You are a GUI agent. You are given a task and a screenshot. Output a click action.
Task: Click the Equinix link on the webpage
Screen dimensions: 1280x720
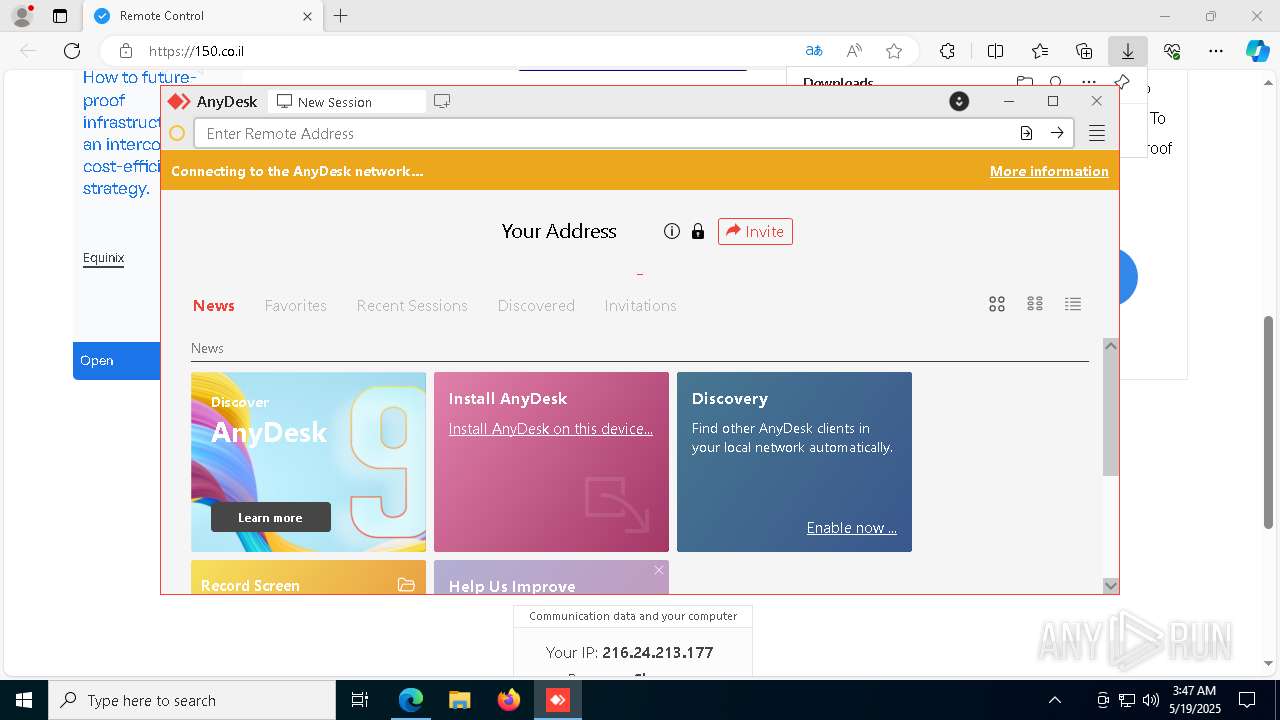tap(103, 258)
